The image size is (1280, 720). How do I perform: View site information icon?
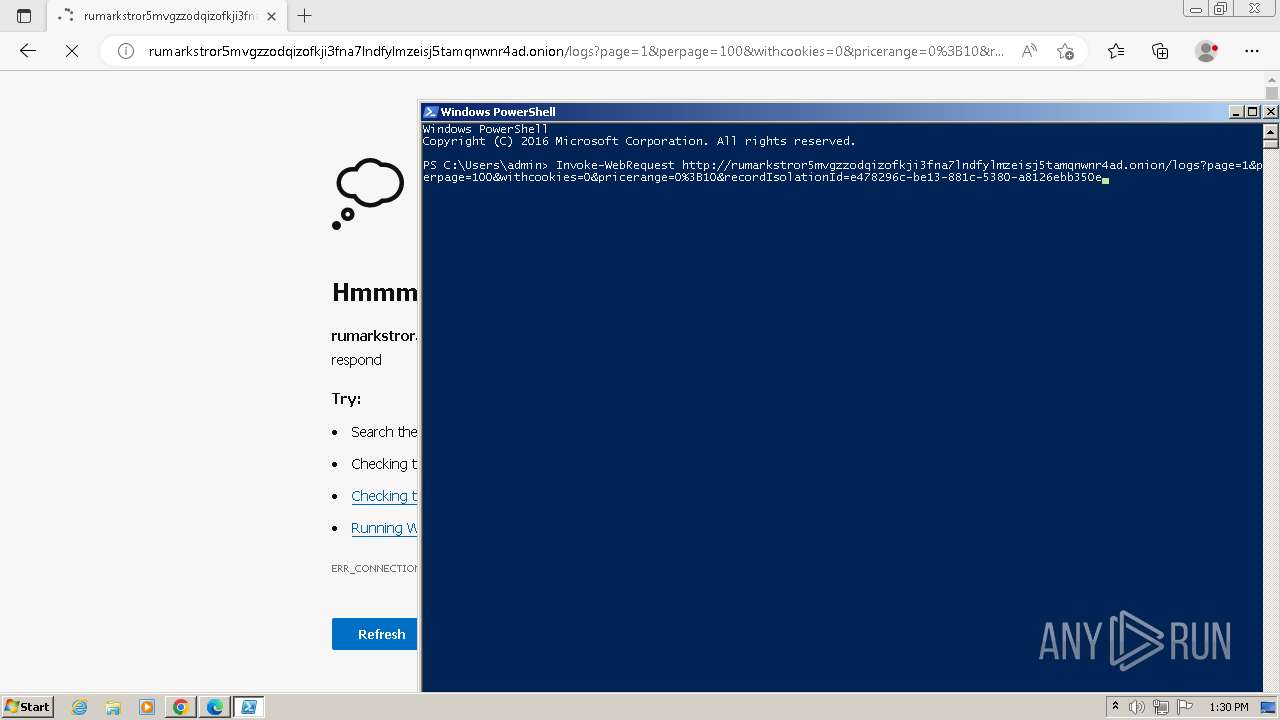coord(126,51)
